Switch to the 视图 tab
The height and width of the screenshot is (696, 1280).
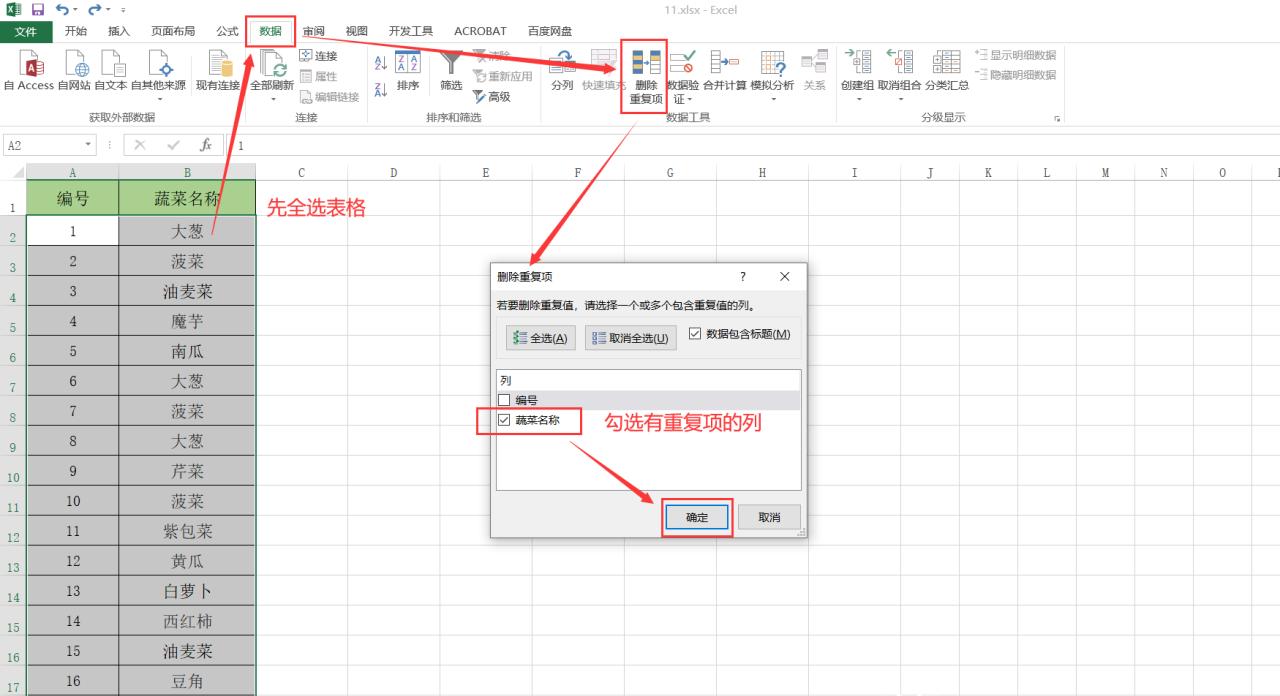point(356,31)
